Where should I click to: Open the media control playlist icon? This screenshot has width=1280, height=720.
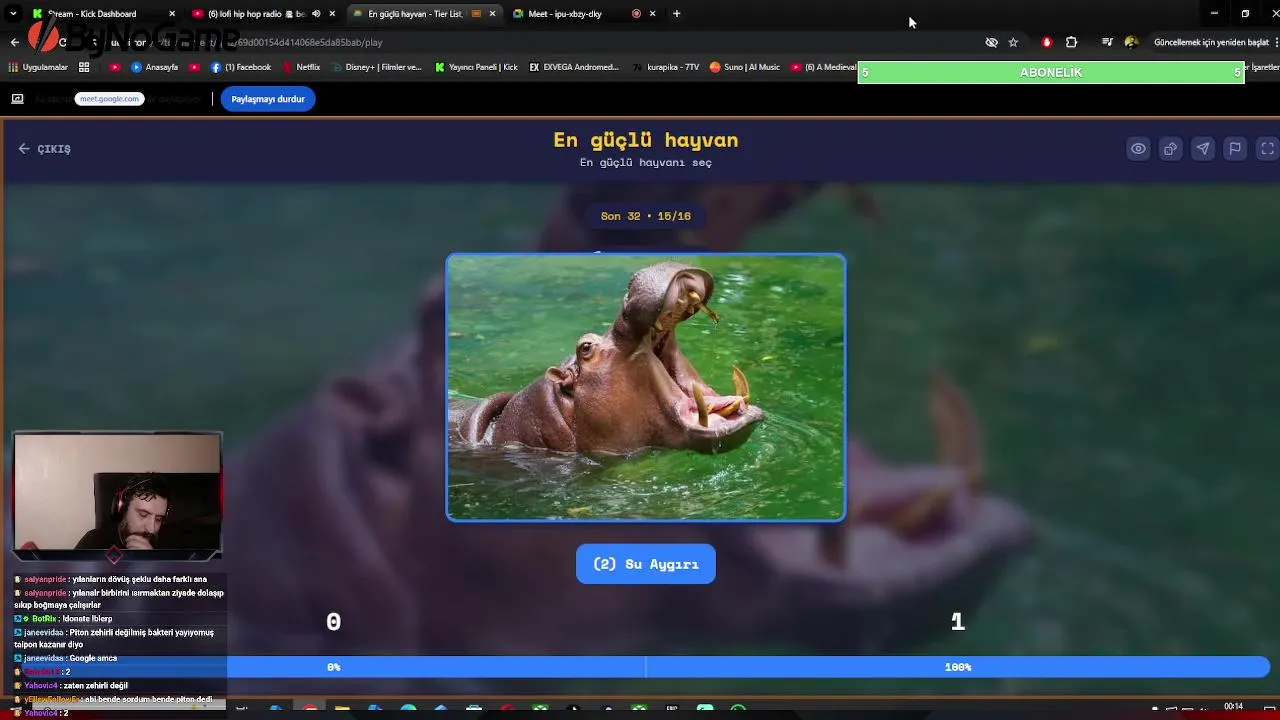pyautogui.click(x=1107, y=42)
